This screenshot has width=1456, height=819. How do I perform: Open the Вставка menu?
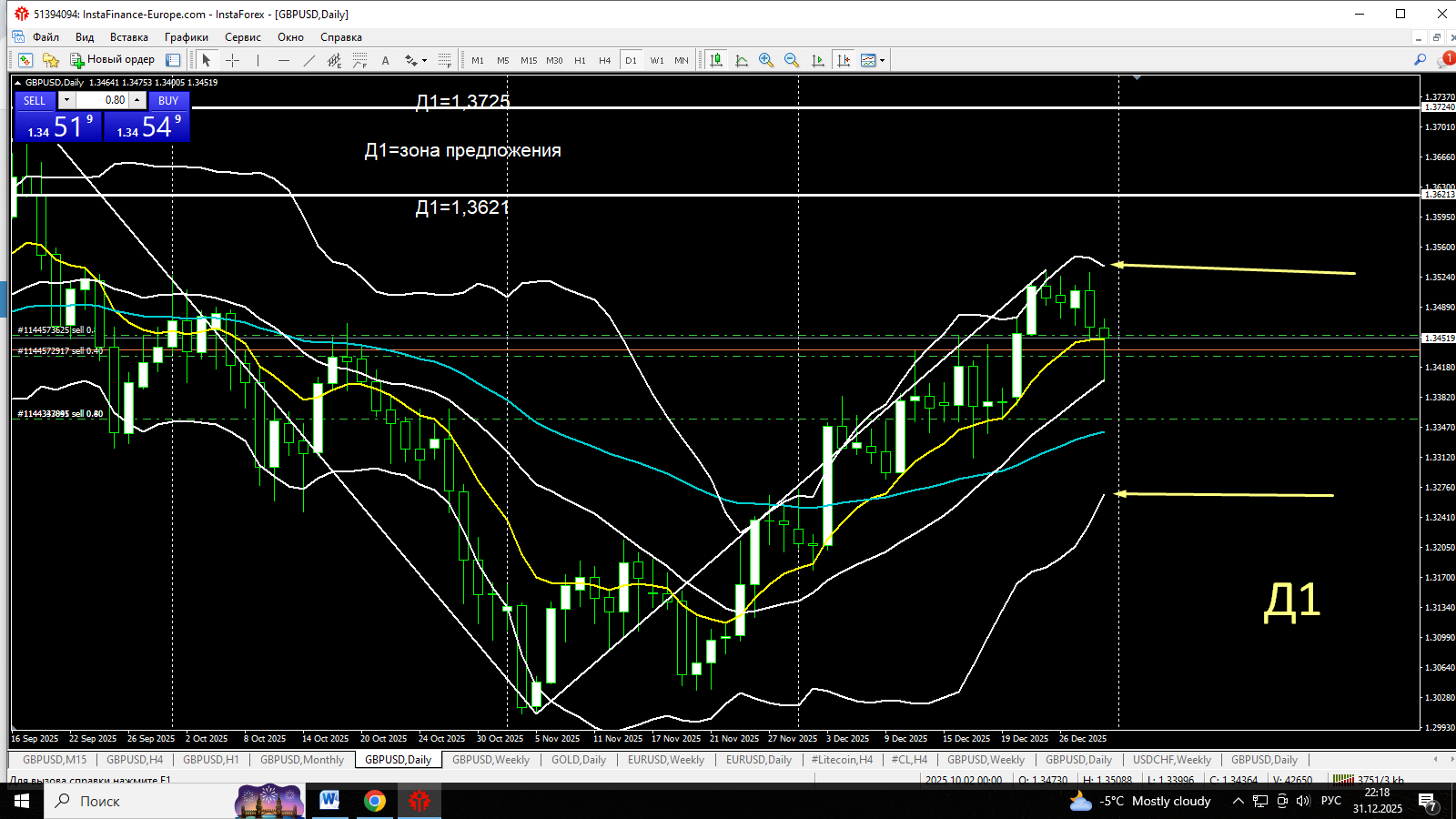(x=129, y=37)
